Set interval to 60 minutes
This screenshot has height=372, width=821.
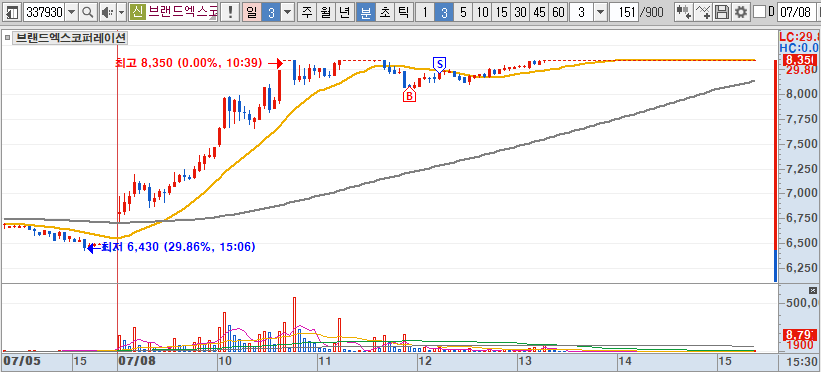pyautogui.click(x=558, y=12)
